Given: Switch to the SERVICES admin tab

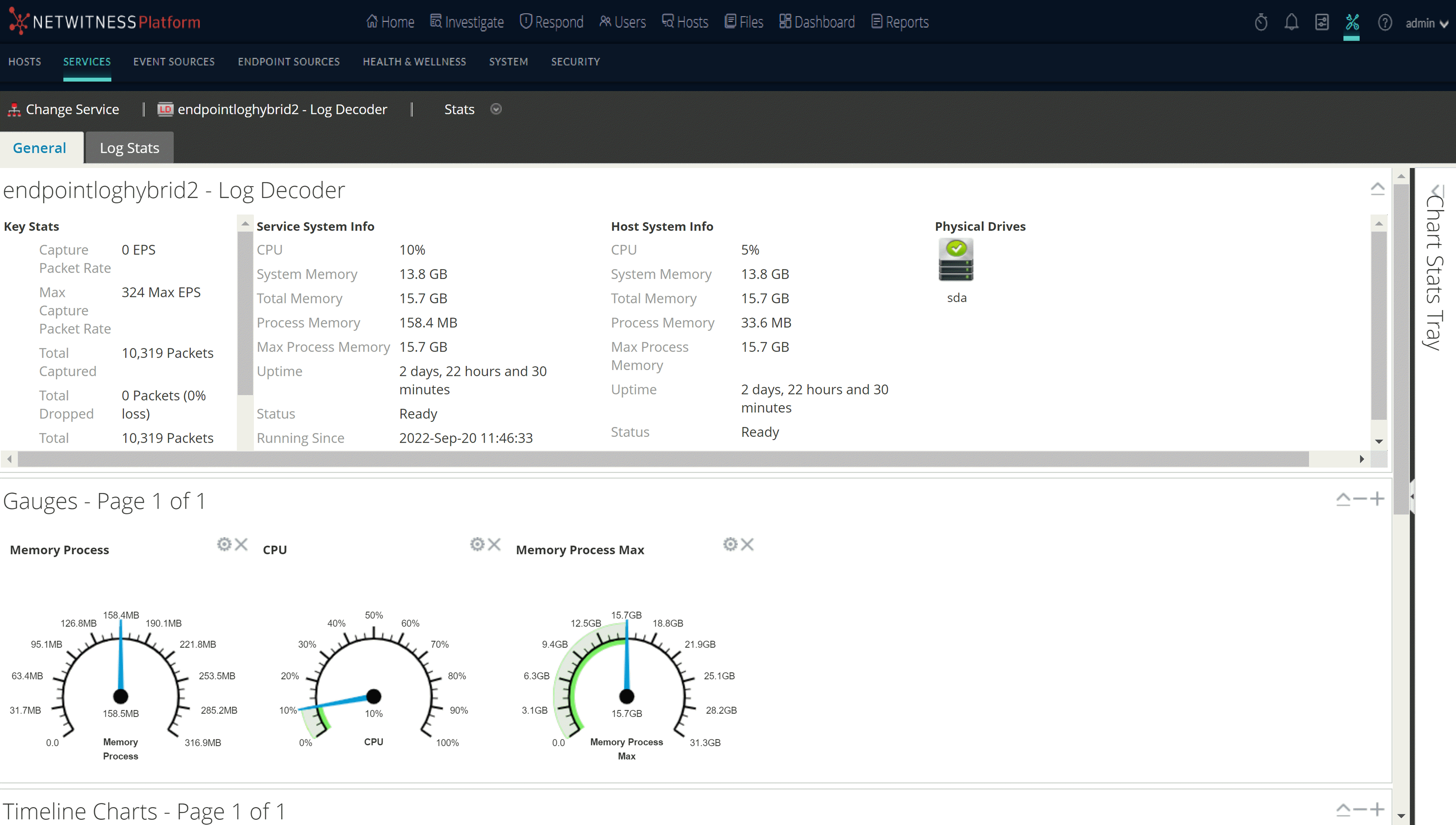Looking at the screenshot, I should click(x=87, y=62).
